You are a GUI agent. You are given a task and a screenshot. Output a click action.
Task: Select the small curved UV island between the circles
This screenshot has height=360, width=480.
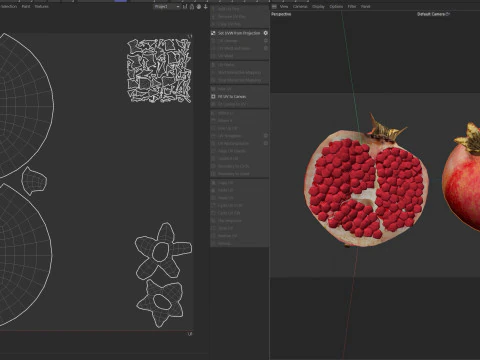(x=34, y=181)
